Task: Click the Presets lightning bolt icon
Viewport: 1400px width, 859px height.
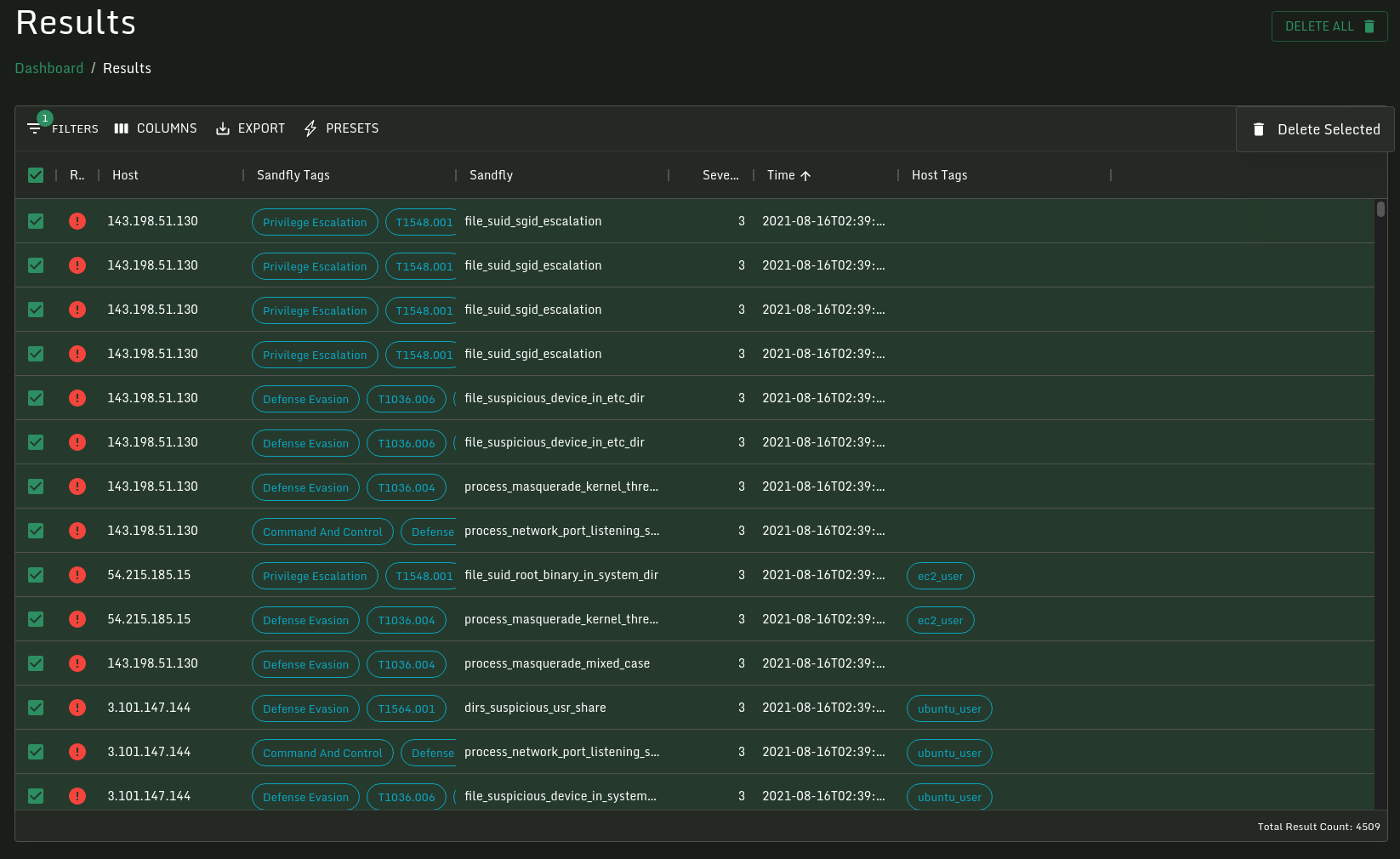Action: (x=310, y=128)
